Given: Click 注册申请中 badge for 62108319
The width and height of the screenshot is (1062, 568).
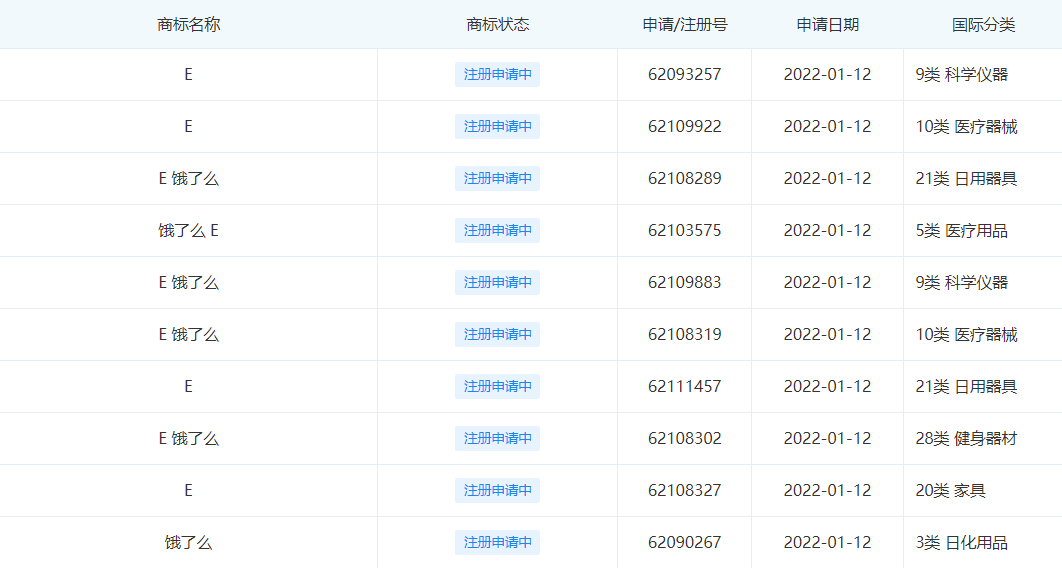Looking at the screenshot, I should 497,334.
